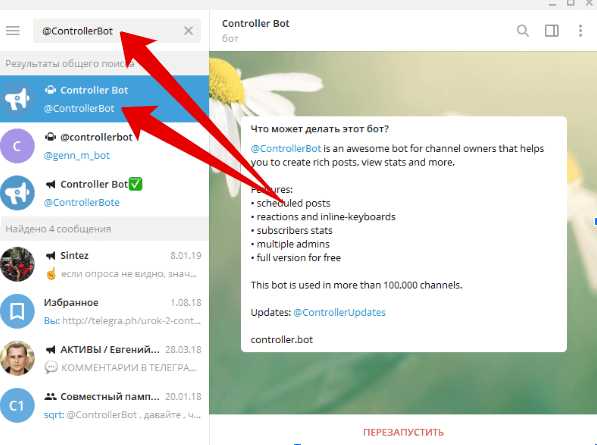Select the Controller Bot @ControllerBot result

[104, 99]
